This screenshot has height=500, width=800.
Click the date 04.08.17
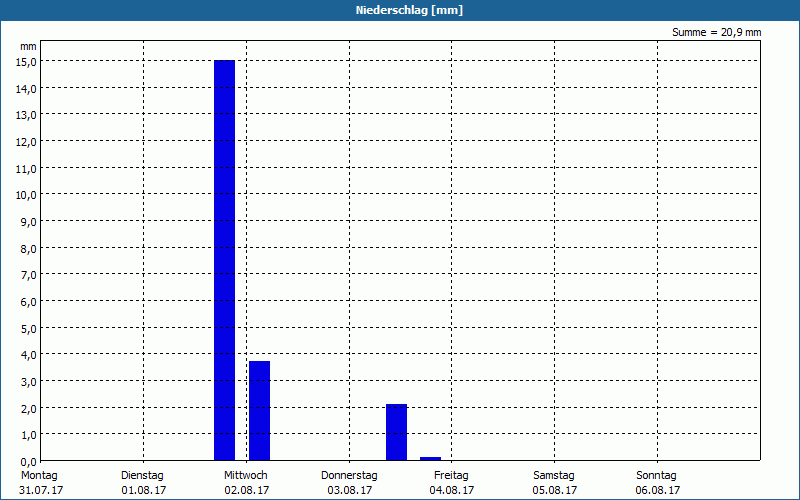pos(452,490)
